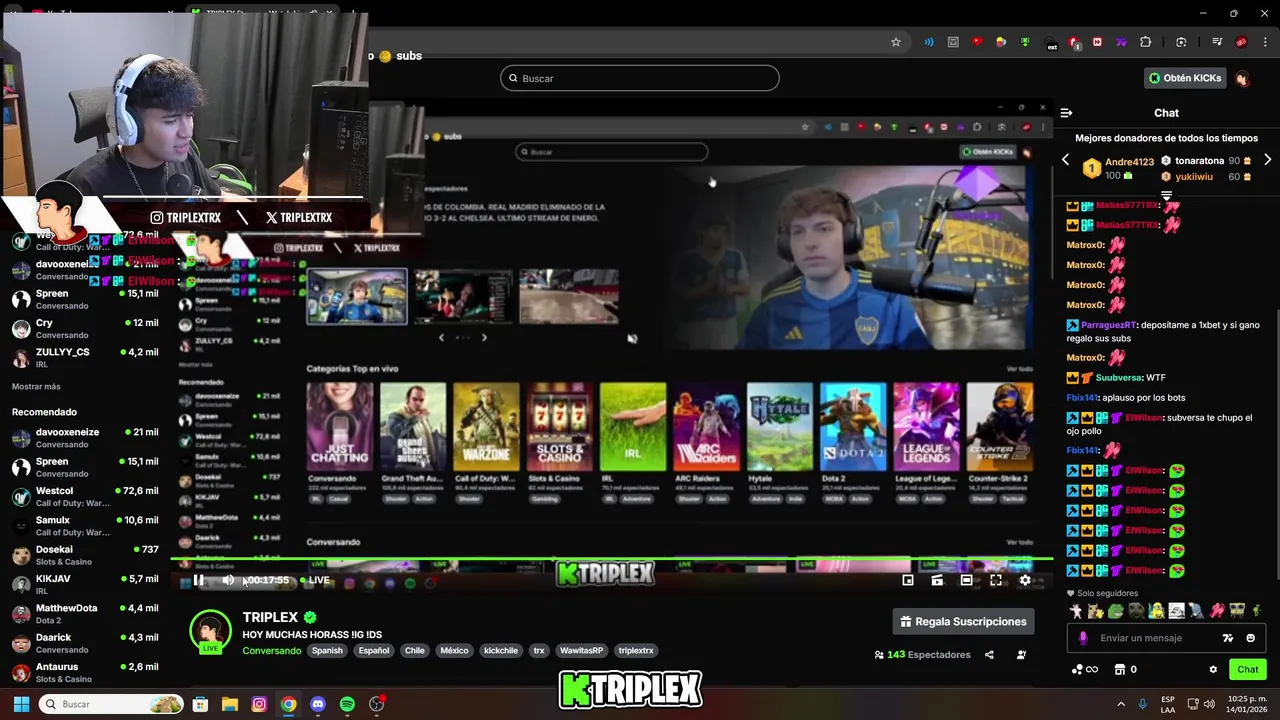This screenshot has width=1280, height=720.
Task: Share the stream via share icon
Action: pyautogui.click(x=989, y=655)
